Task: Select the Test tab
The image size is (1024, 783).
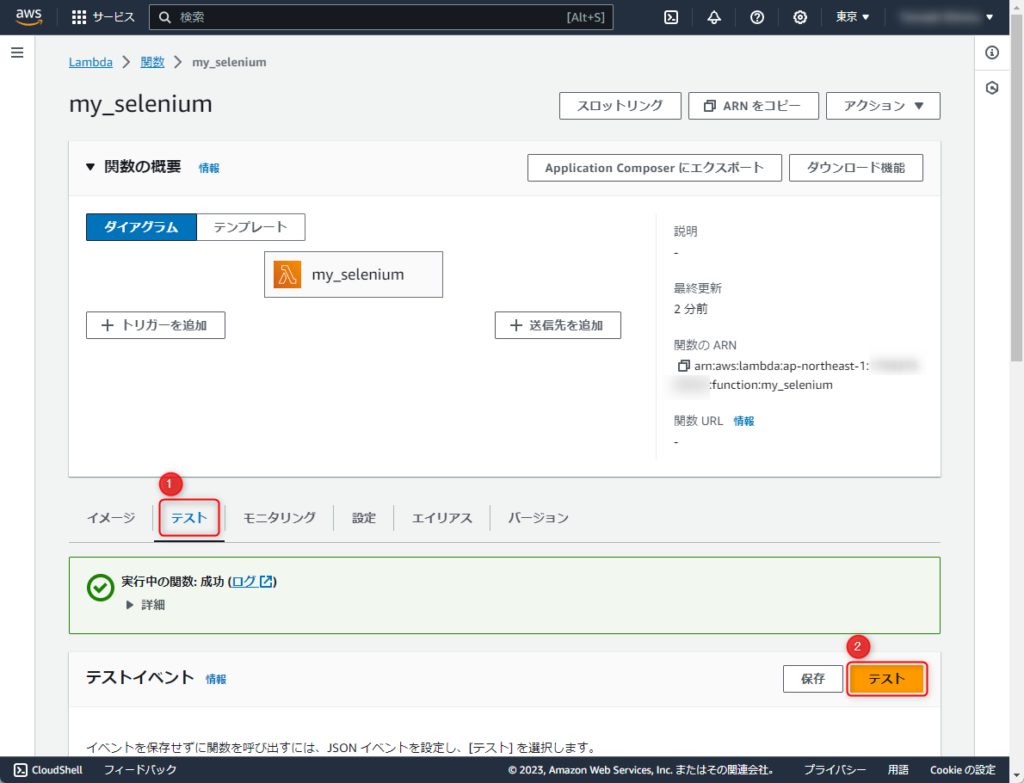Action: (x=189, y=518)
